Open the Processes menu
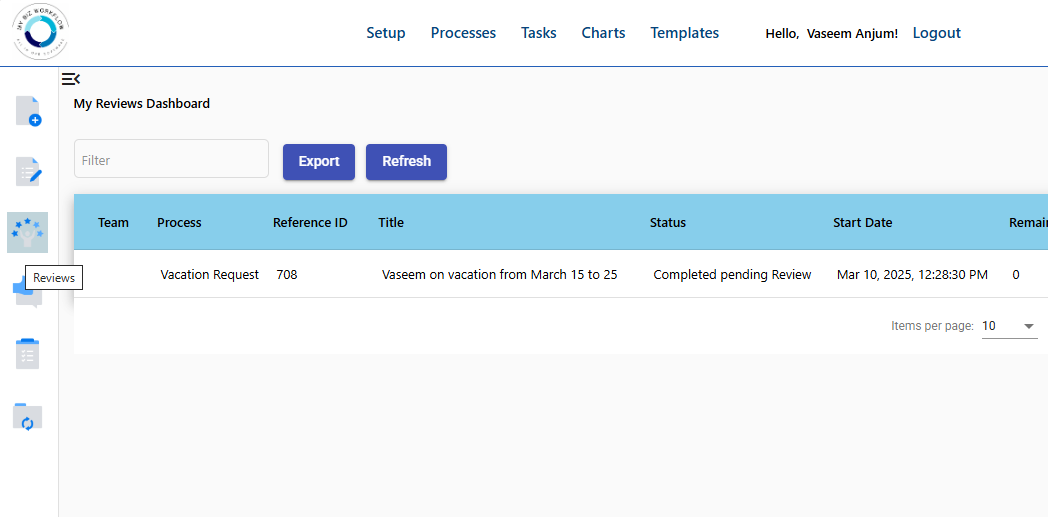The height and width of the screenshot is (517, 1048). 463,33
